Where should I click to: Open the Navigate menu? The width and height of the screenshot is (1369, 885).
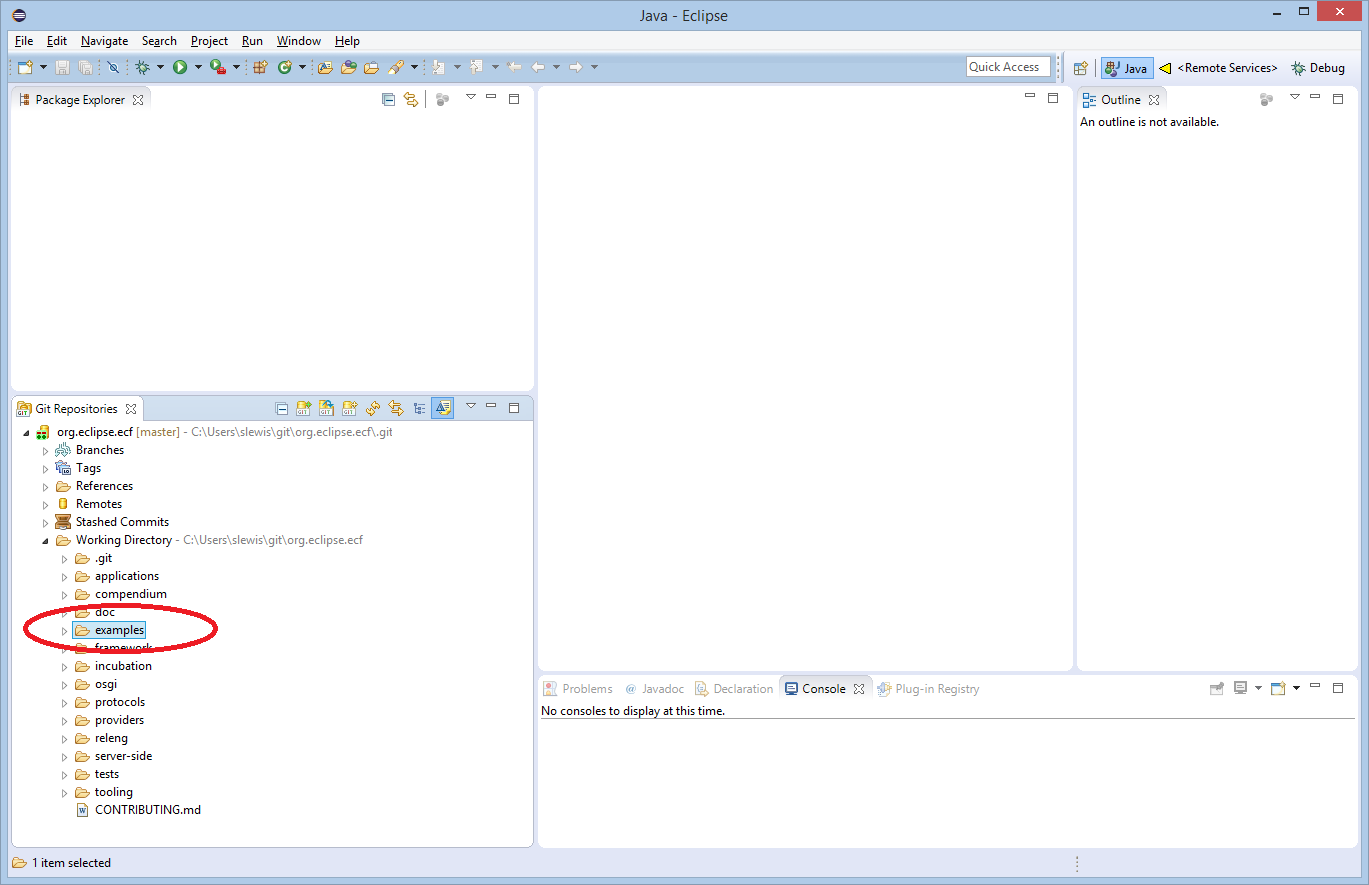(104, 41)
